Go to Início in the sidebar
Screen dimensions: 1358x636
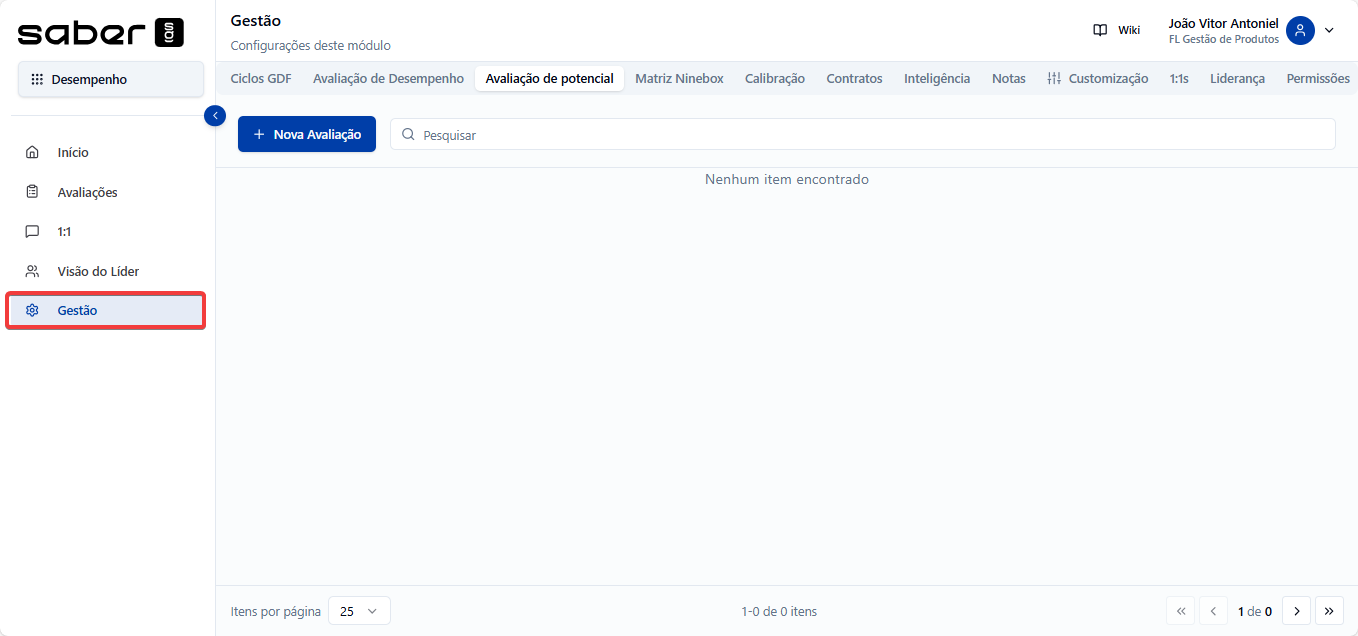coord(73,153)
